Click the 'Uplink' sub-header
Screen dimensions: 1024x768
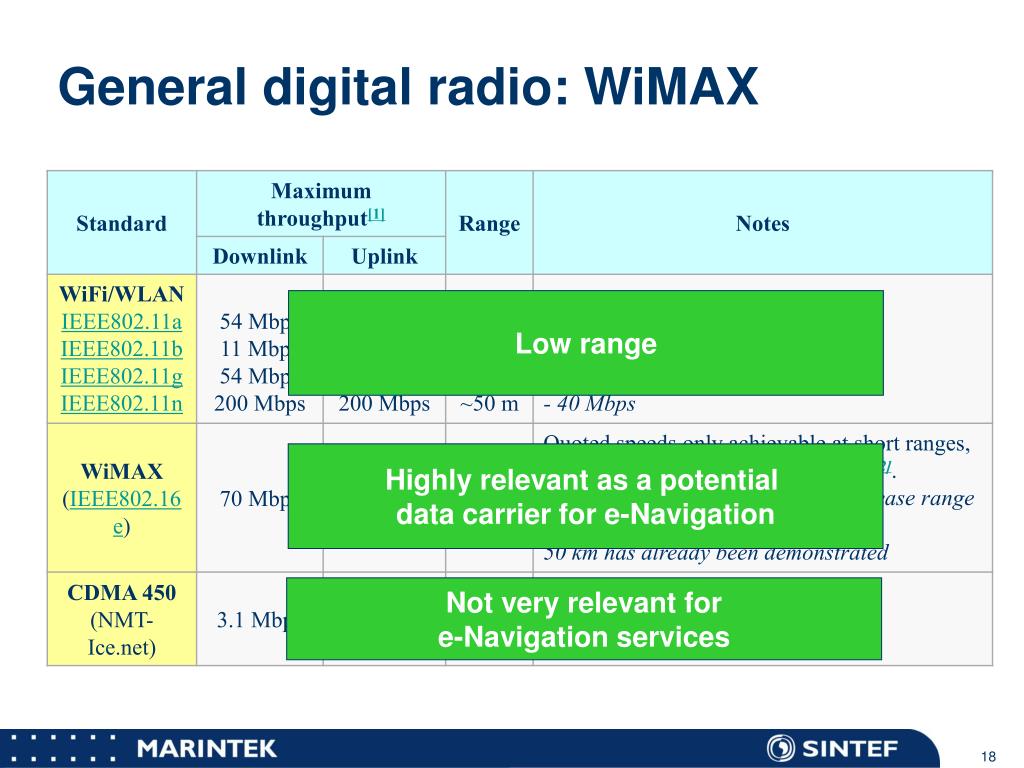pyautogui.click(x=384, y=256)
